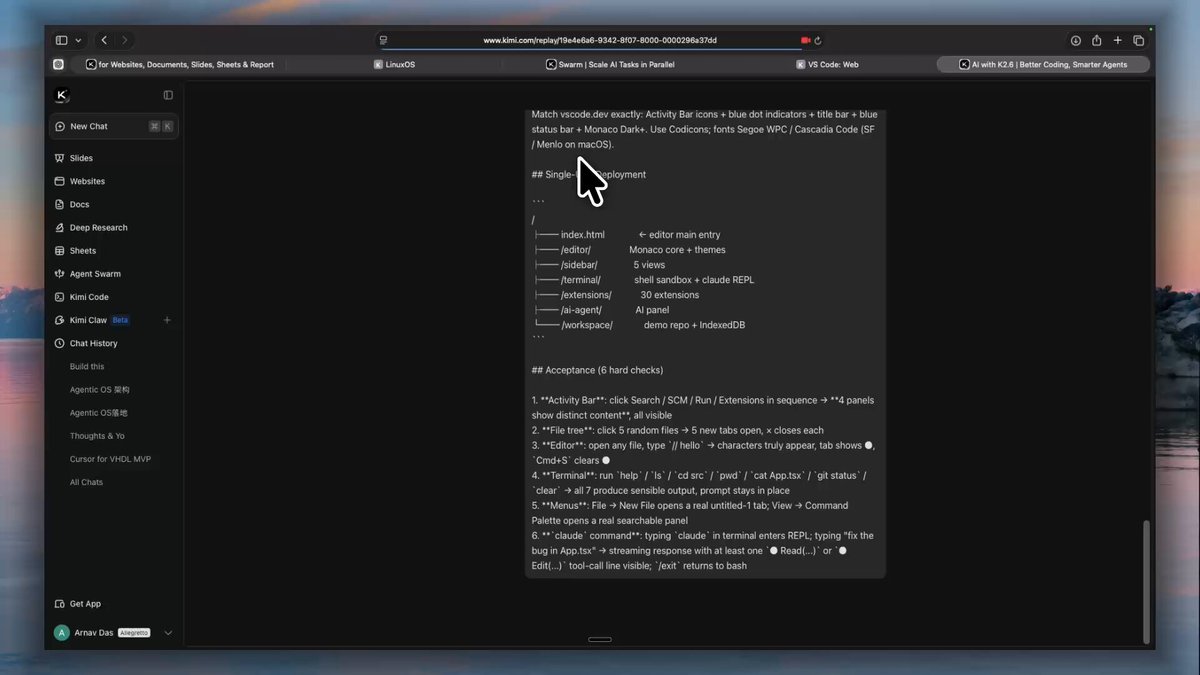
Task: Open the Deep Research icon
Action: coord(60,227)
